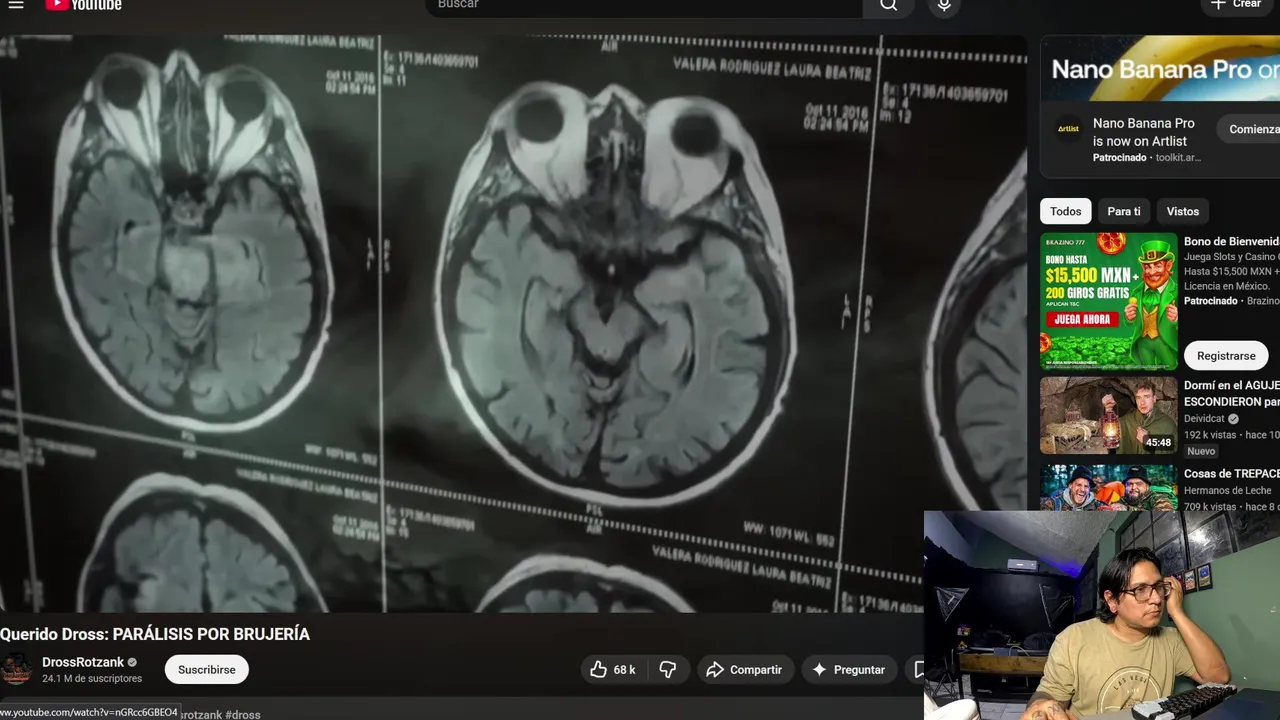The image size is (1280, 720).
Task: Share the video via Compartir
Action: click(x=746, y=670)
